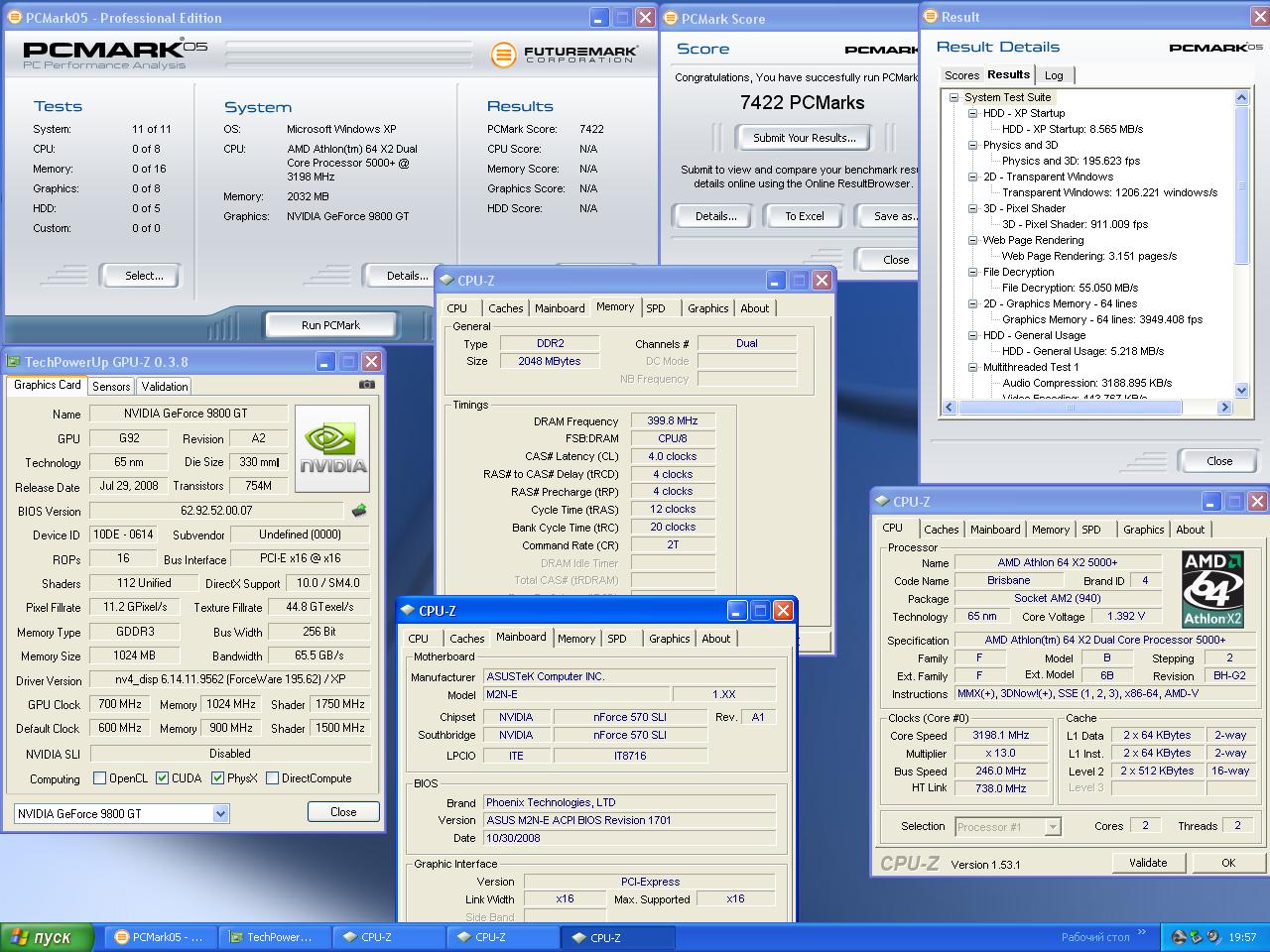The width and height of the screenshot is (1270, 952).
Task: Click the To Excel button
Action: 805,216
